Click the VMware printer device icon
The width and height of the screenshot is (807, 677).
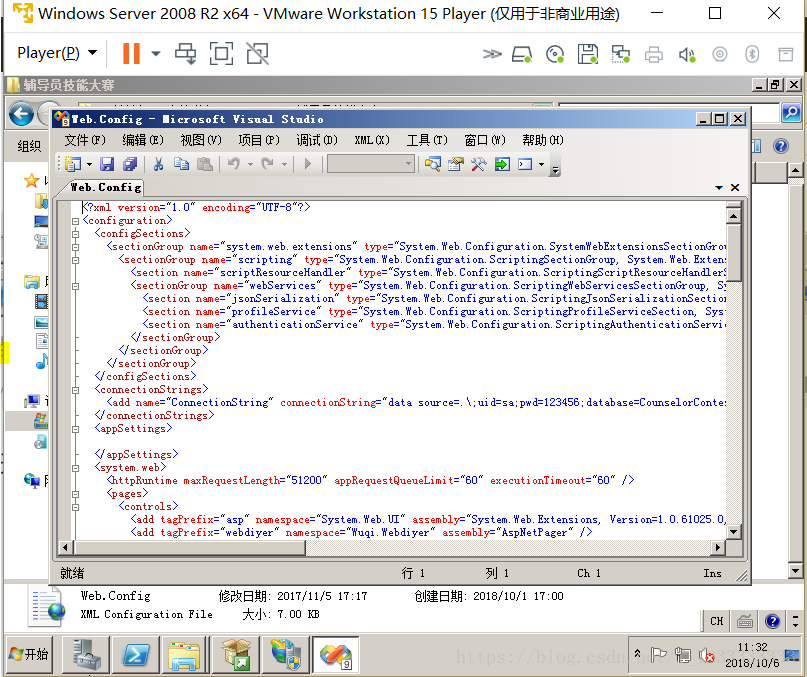[654, 54]
